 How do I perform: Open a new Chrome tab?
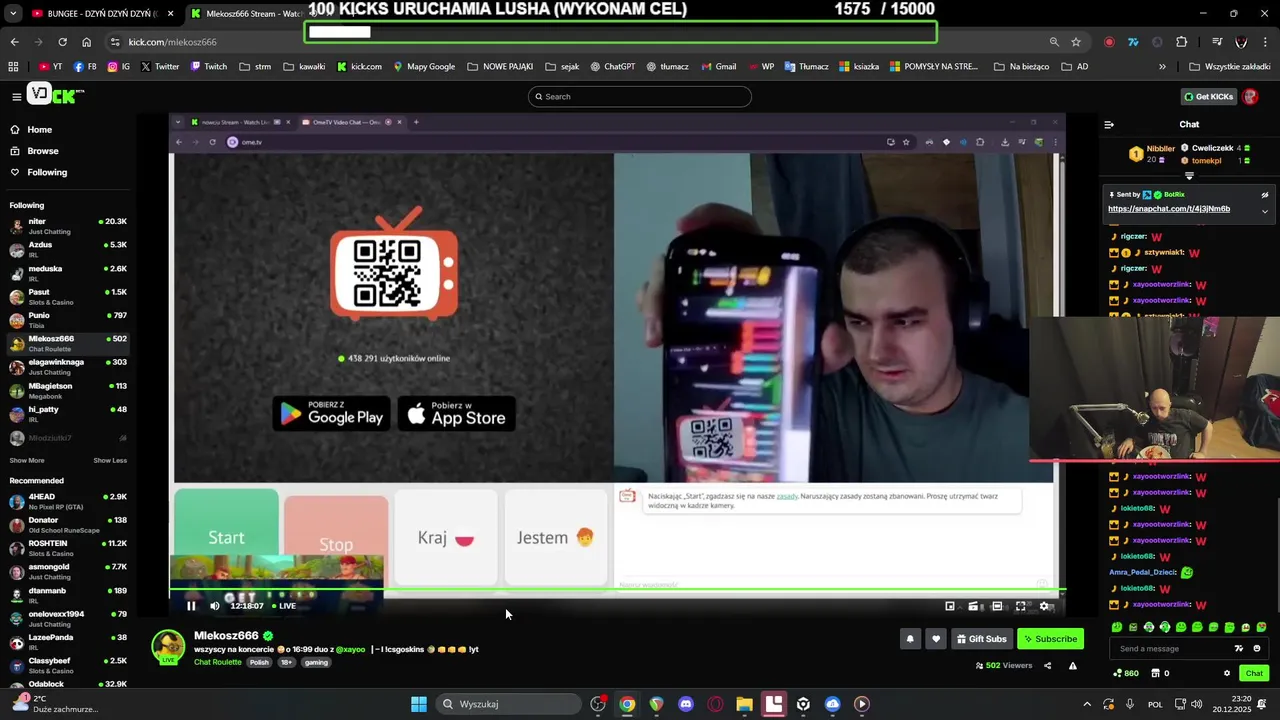click(x=354, y=14)
